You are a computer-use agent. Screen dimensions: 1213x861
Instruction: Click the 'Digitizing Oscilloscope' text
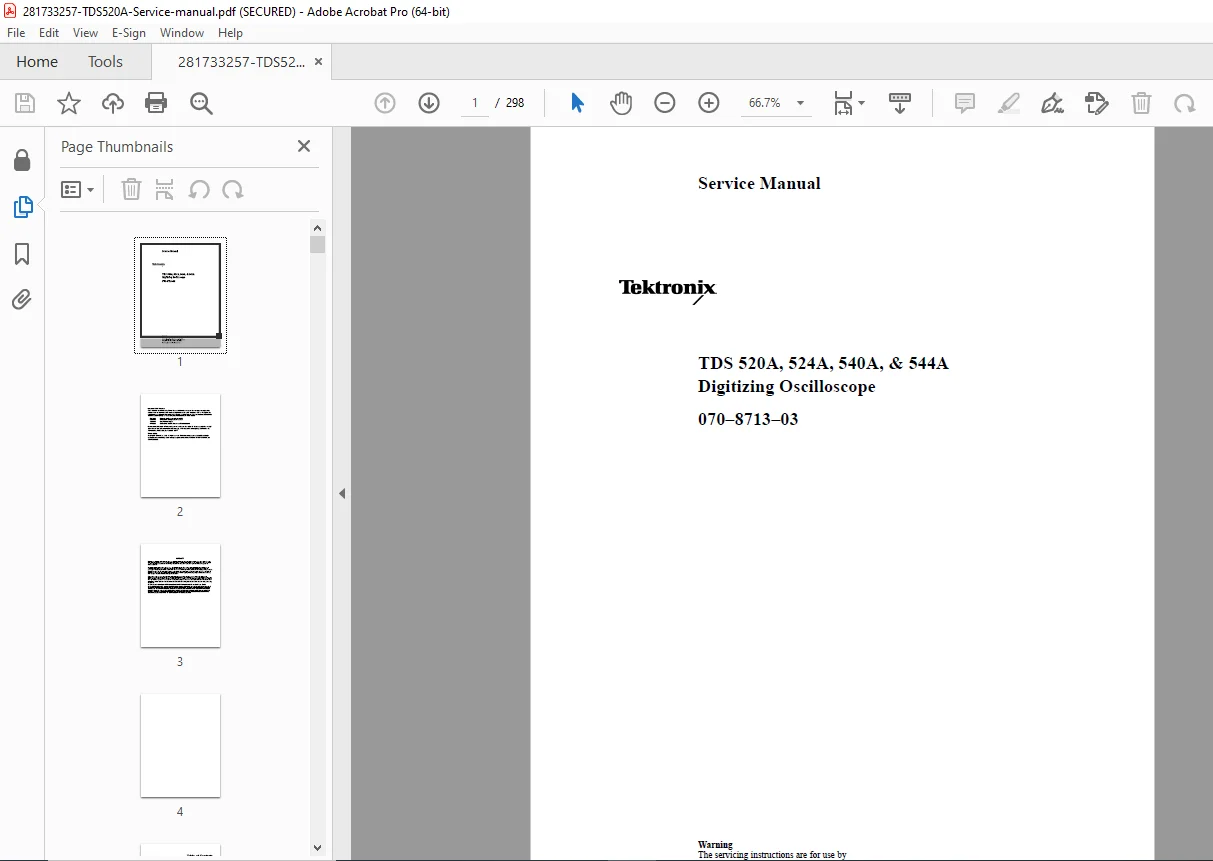[787, 386]
